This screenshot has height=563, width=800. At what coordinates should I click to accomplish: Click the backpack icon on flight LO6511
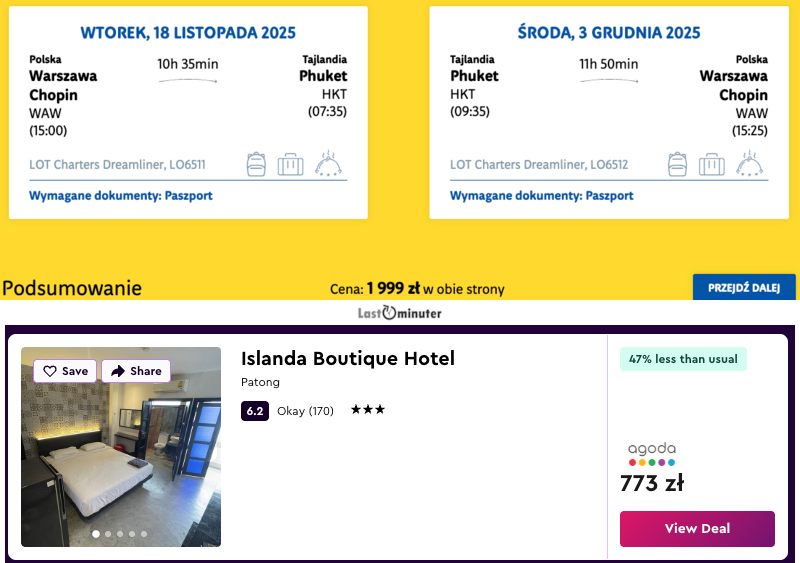click(256, 163)
